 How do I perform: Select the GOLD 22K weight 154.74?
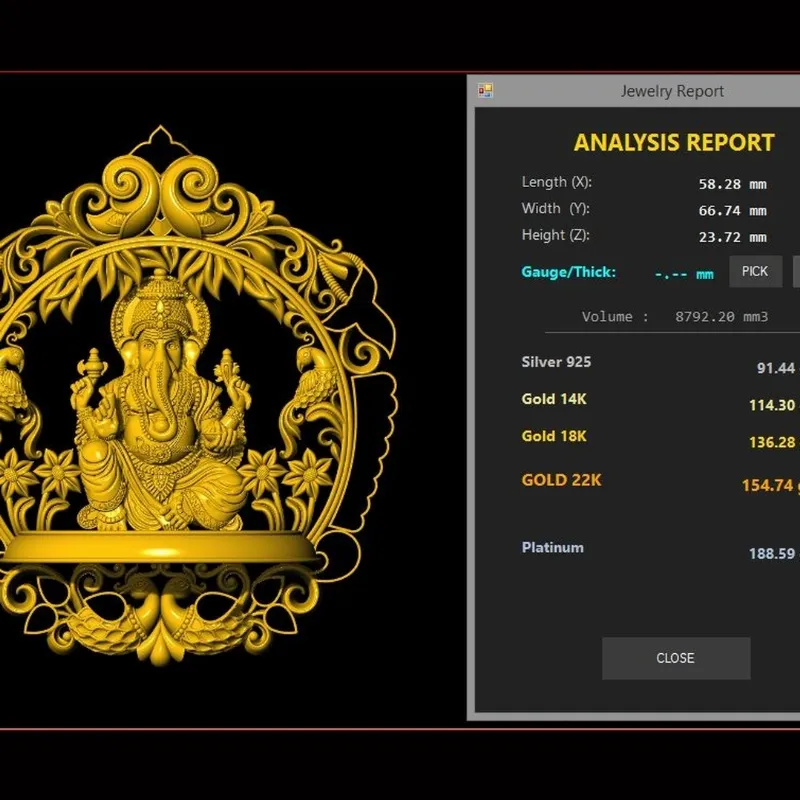767,485
